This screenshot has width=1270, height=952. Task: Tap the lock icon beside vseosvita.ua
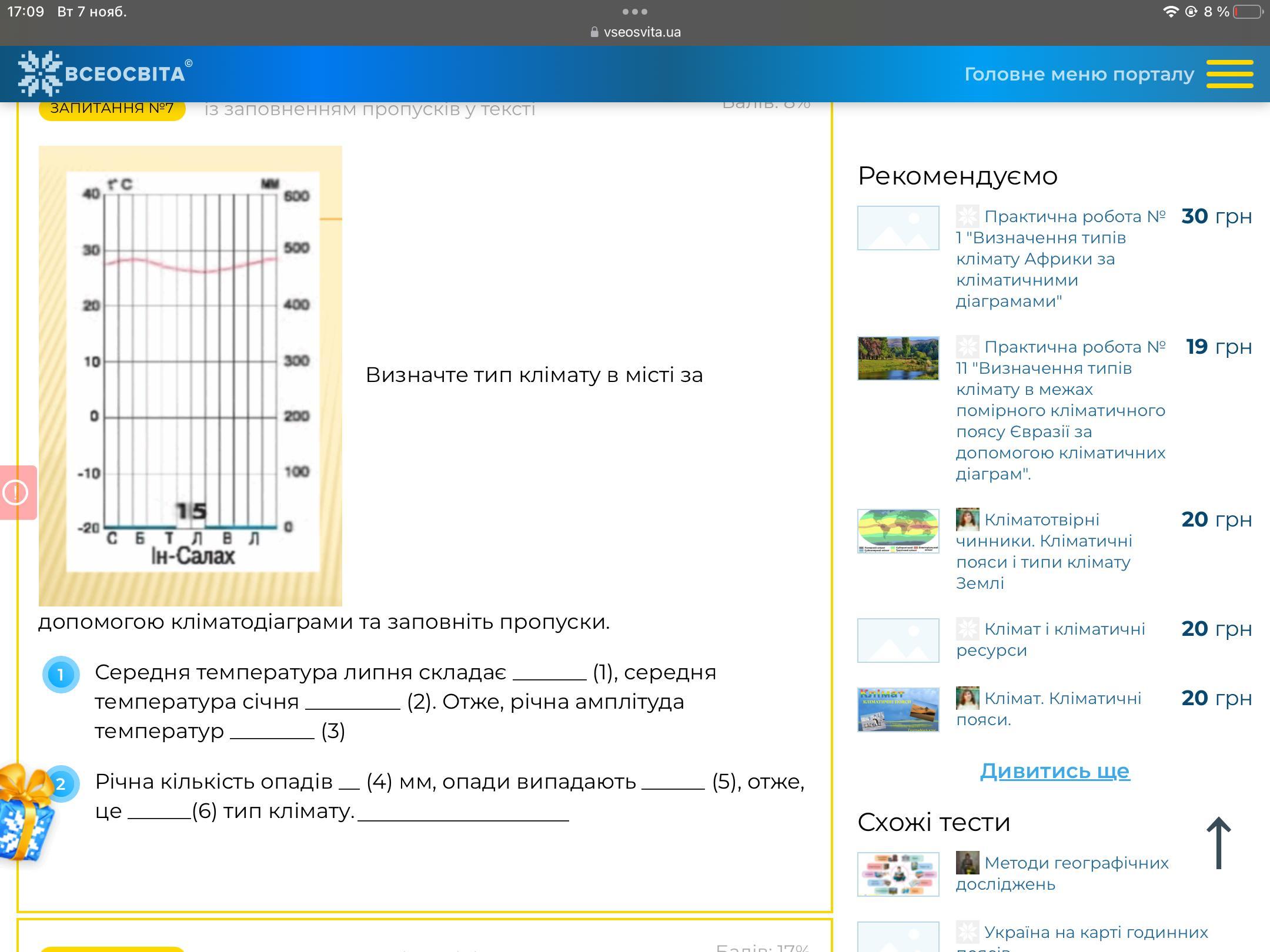[594, 32]
